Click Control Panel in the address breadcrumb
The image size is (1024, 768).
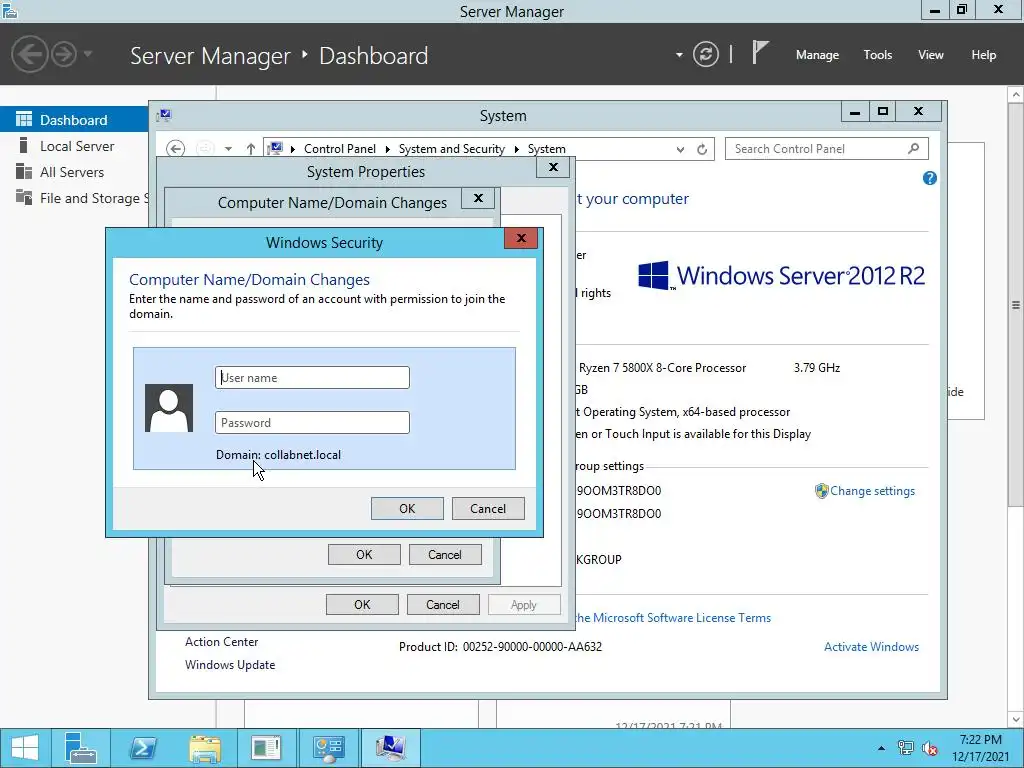(x=340, y=149)
